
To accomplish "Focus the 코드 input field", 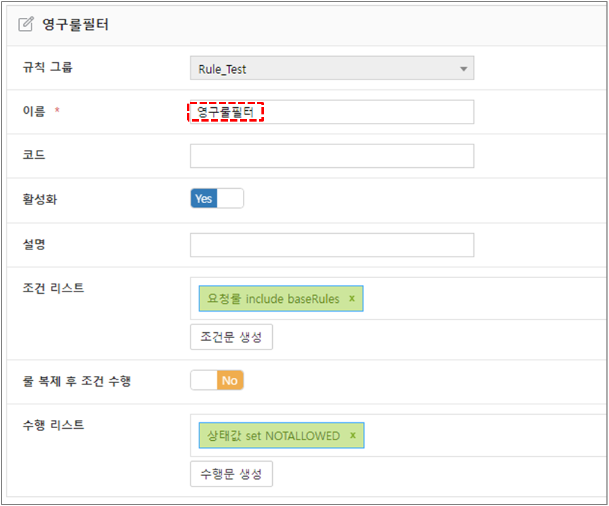I will tap(332, 156).
